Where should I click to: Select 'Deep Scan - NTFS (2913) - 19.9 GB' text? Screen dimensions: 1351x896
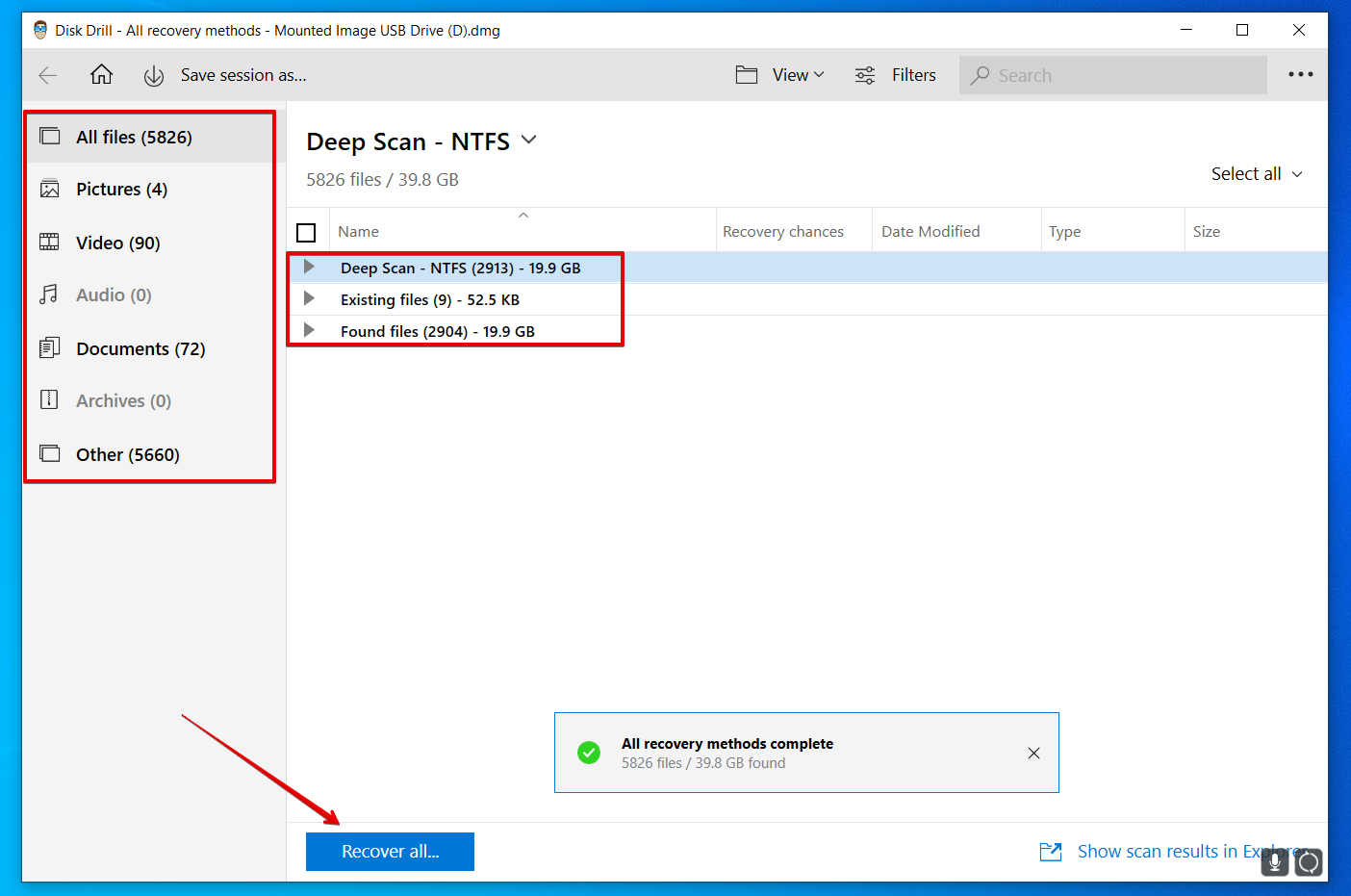tap(461, 269)
